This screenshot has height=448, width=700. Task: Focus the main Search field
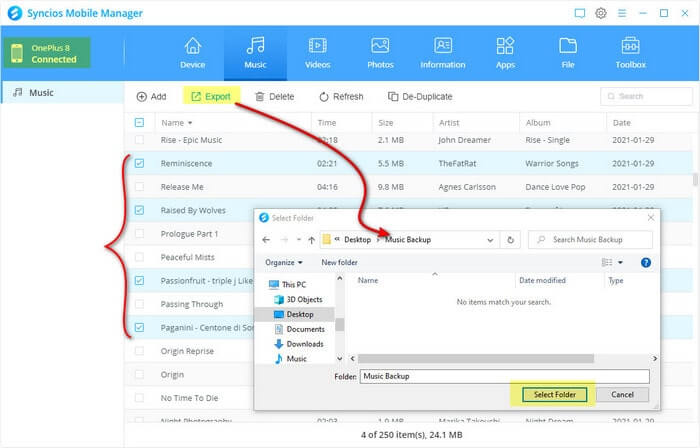click(646, 96)
